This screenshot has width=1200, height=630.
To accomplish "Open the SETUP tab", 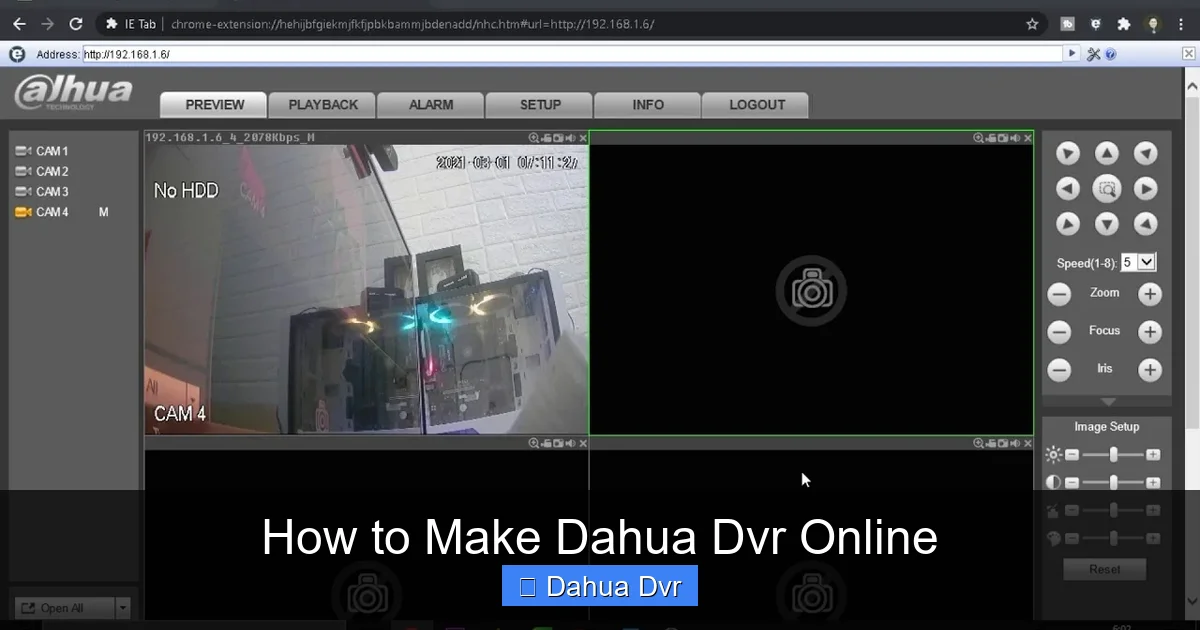I will pos(538,104).
